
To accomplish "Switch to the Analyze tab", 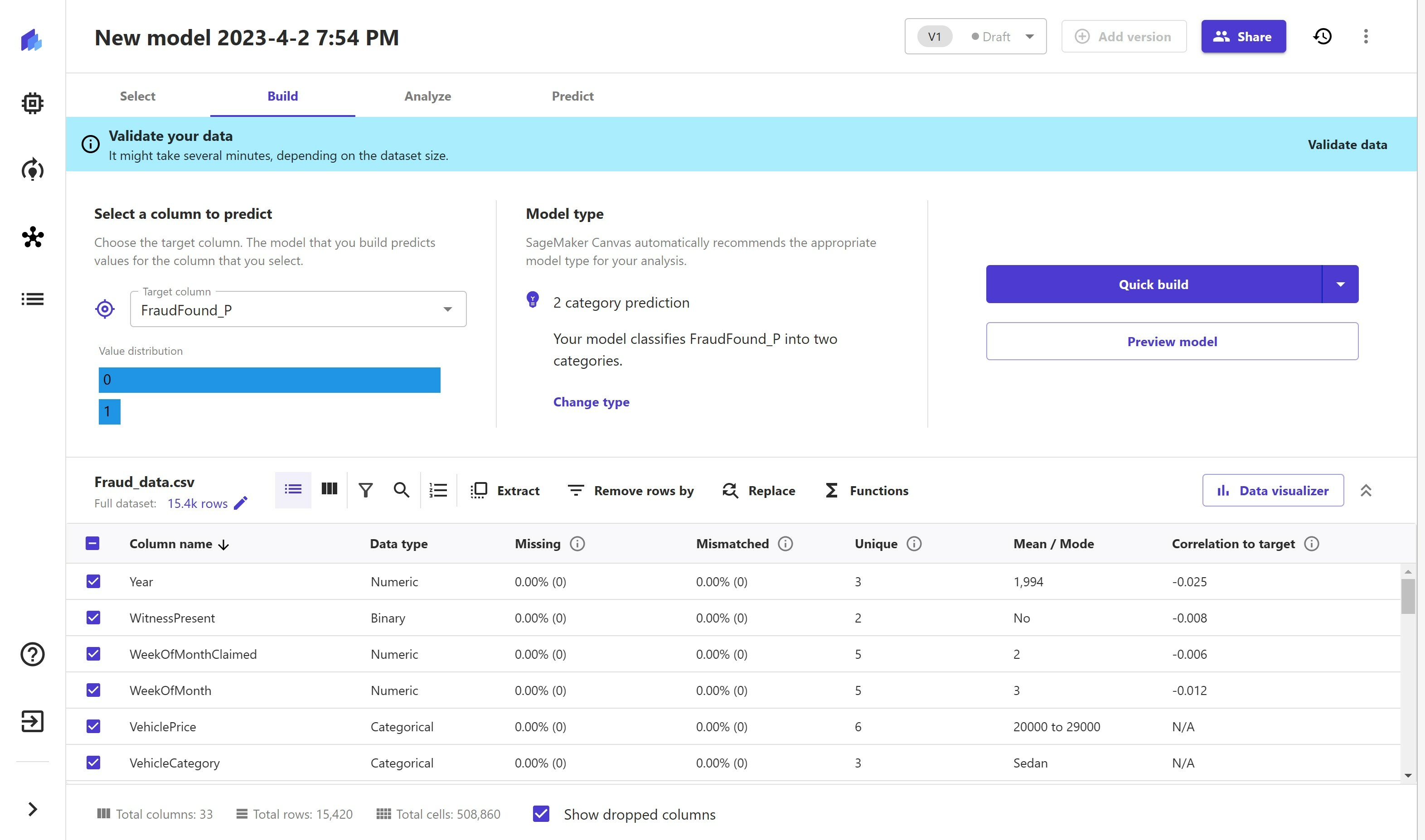I will point(427,96).
